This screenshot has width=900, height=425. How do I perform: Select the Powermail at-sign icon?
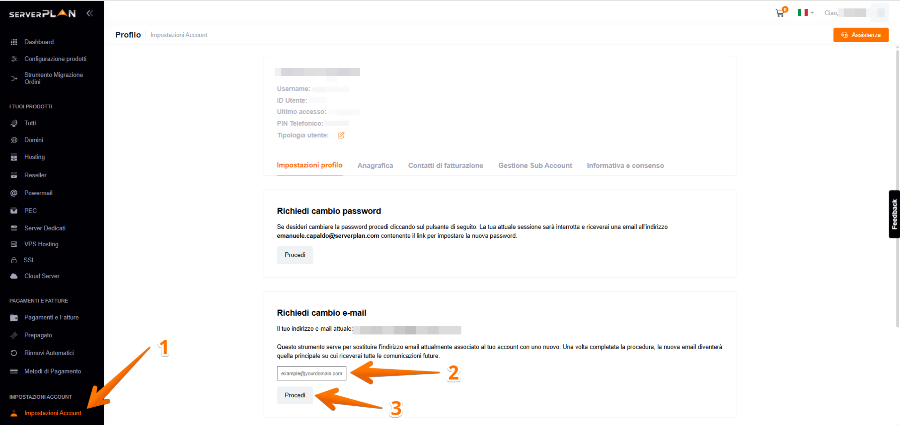pyautogui.click(x=14, y=193)
